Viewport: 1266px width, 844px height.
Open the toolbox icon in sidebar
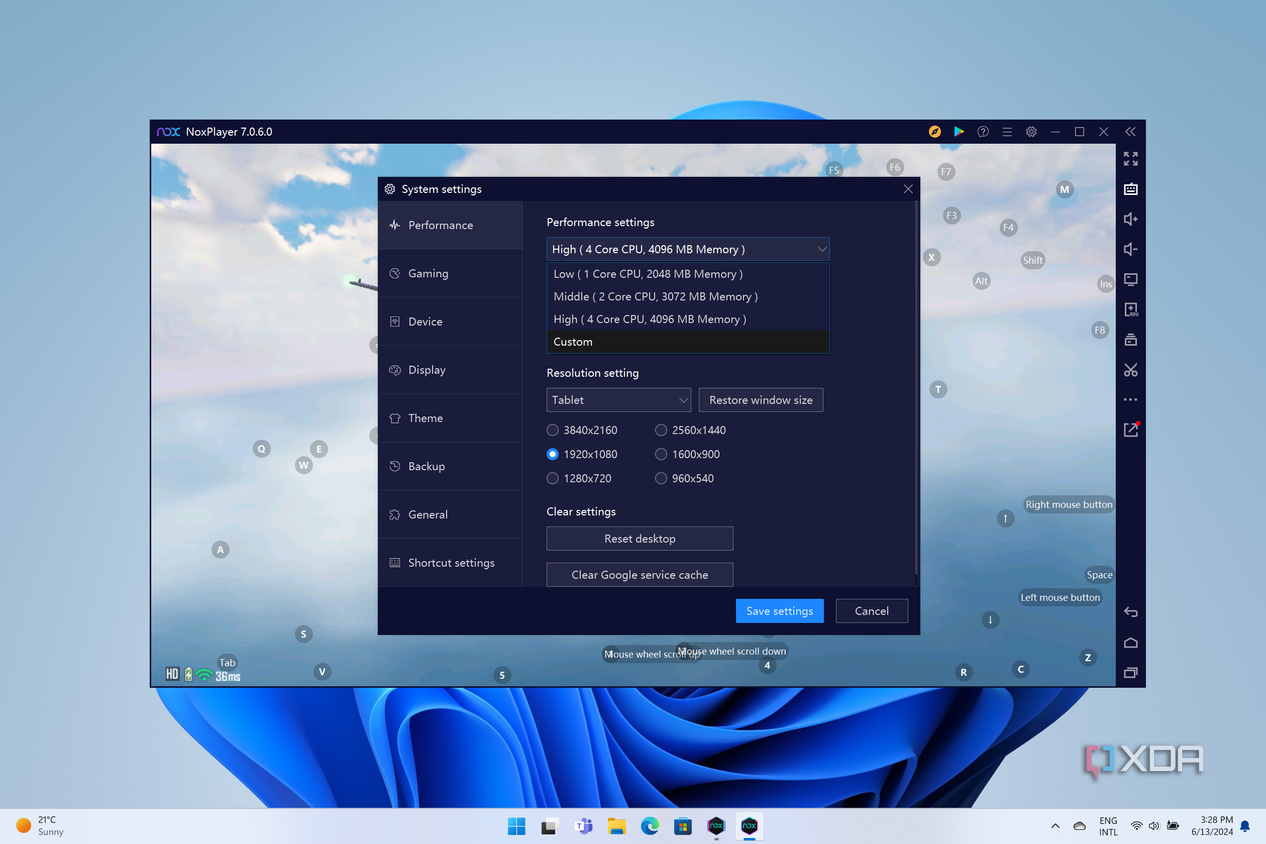click(1130, 340)
